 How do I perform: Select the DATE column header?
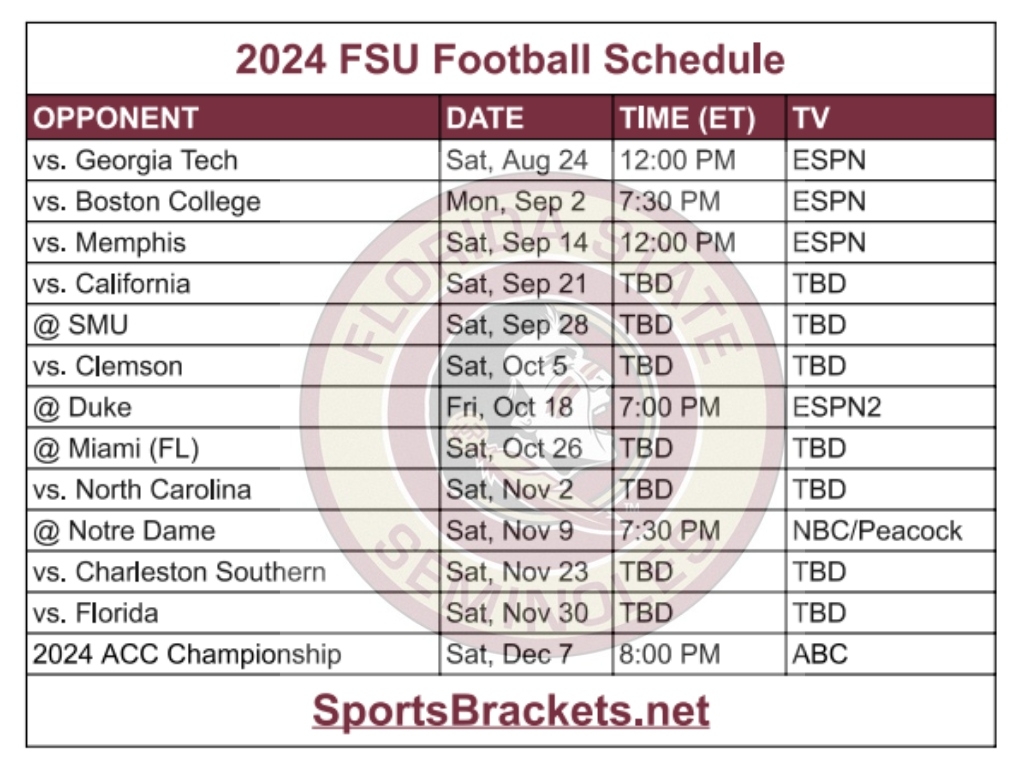(x=485, y=118)
